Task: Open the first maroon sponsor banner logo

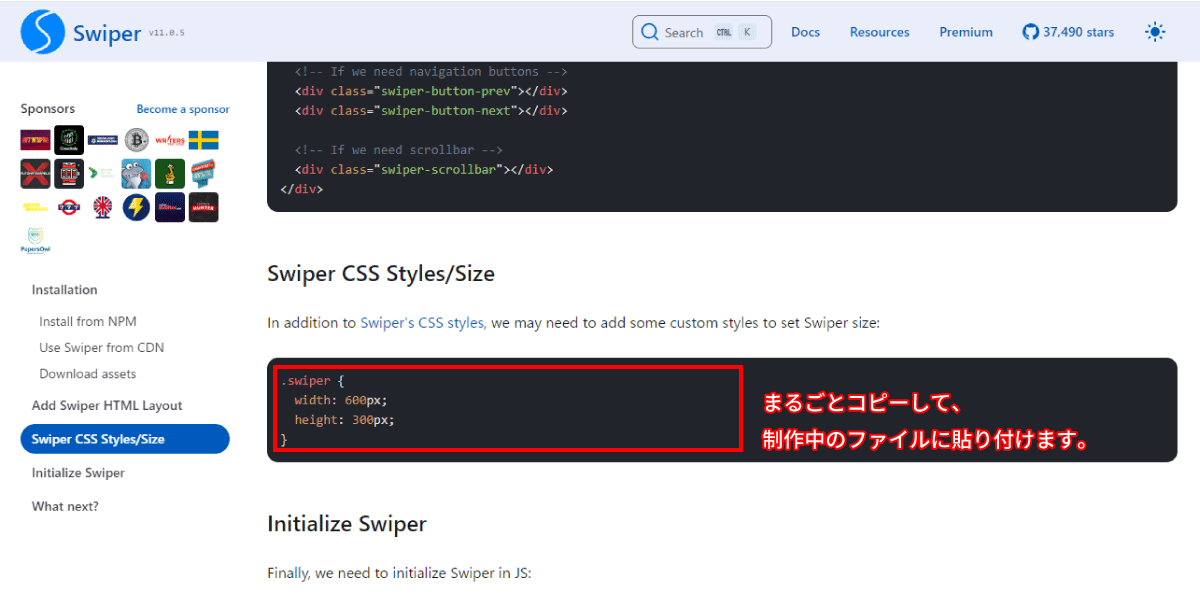Action: pos(35,140)
